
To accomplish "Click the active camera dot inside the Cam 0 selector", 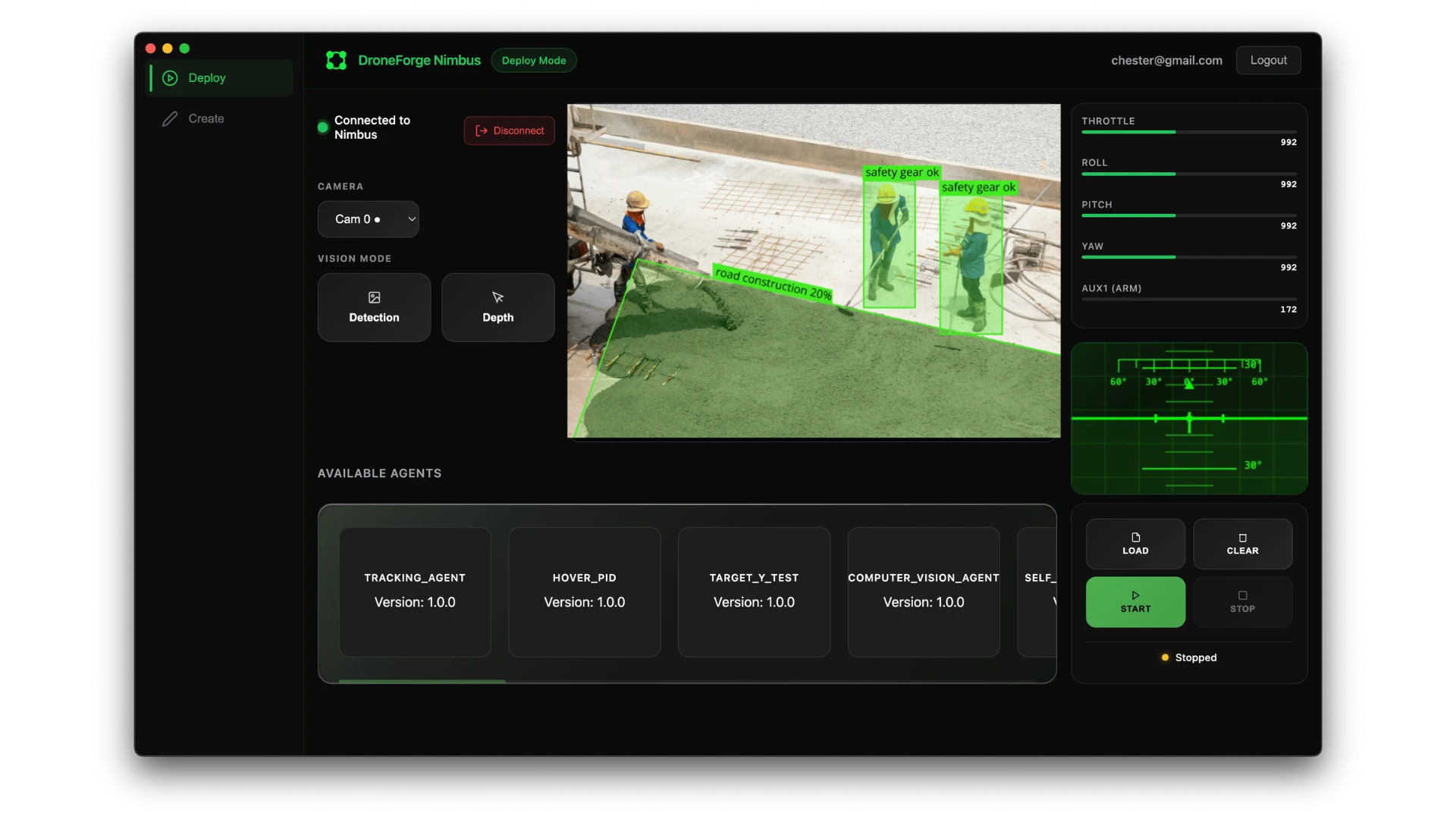I will click(378, 220).
